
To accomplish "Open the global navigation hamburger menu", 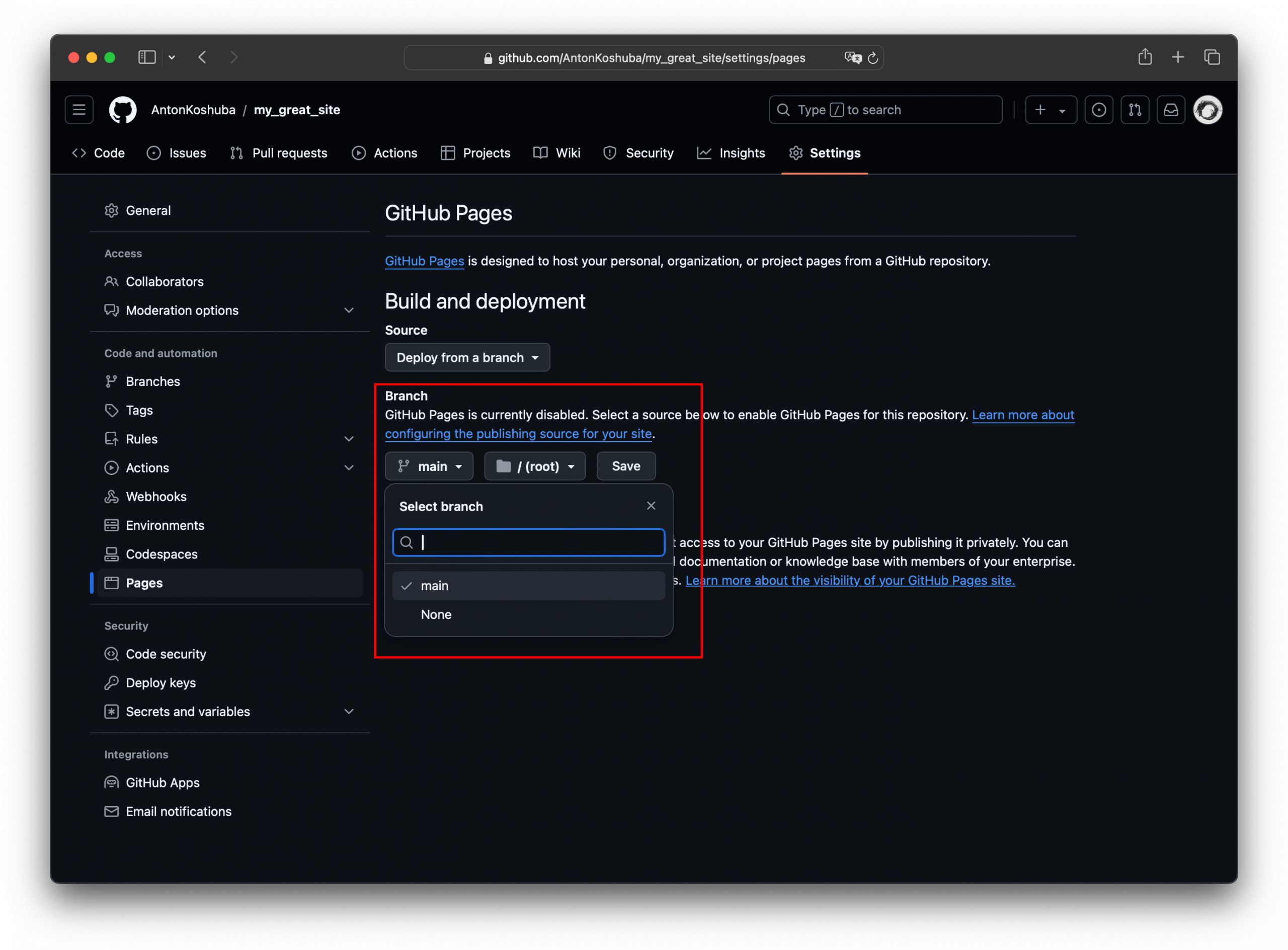I will pyautogui.click(x=79, y=110).
